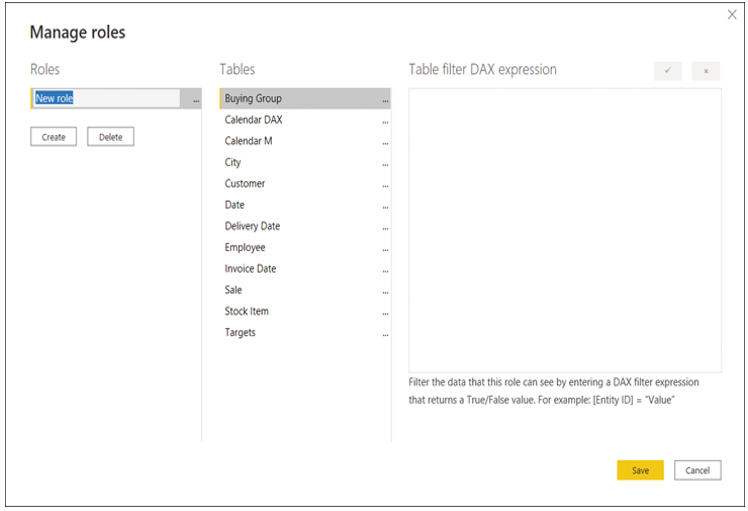Open the ellipsis menu for Calendar DAX table
This screenshot has width=748, height=511.
(x=385, y=122)
